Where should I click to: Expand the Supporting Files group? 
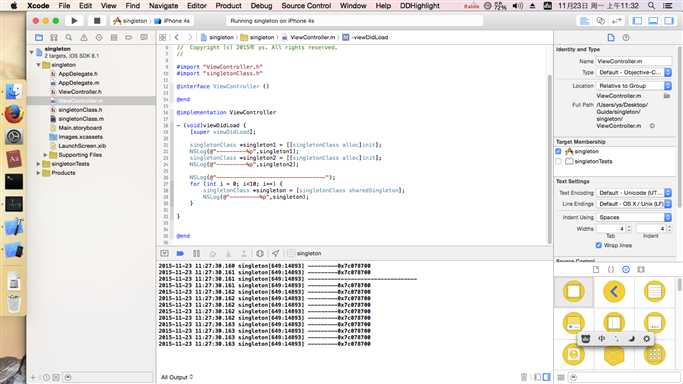click(45, 155)
